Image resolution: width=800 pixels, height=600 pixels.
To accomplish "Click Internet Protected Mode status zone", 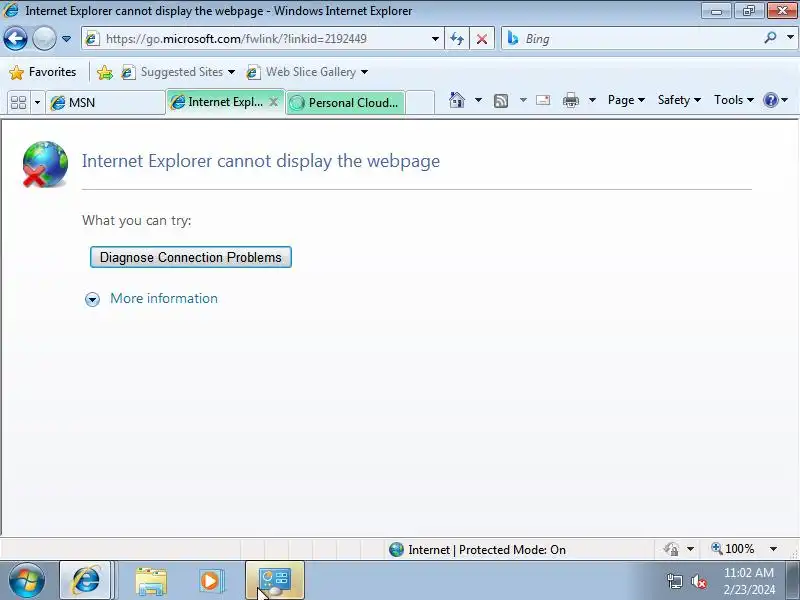I will (478, 549).
